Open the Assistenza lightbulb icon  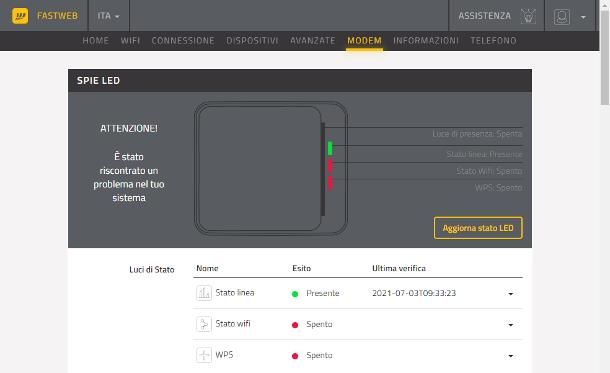(x=528, y=16)
